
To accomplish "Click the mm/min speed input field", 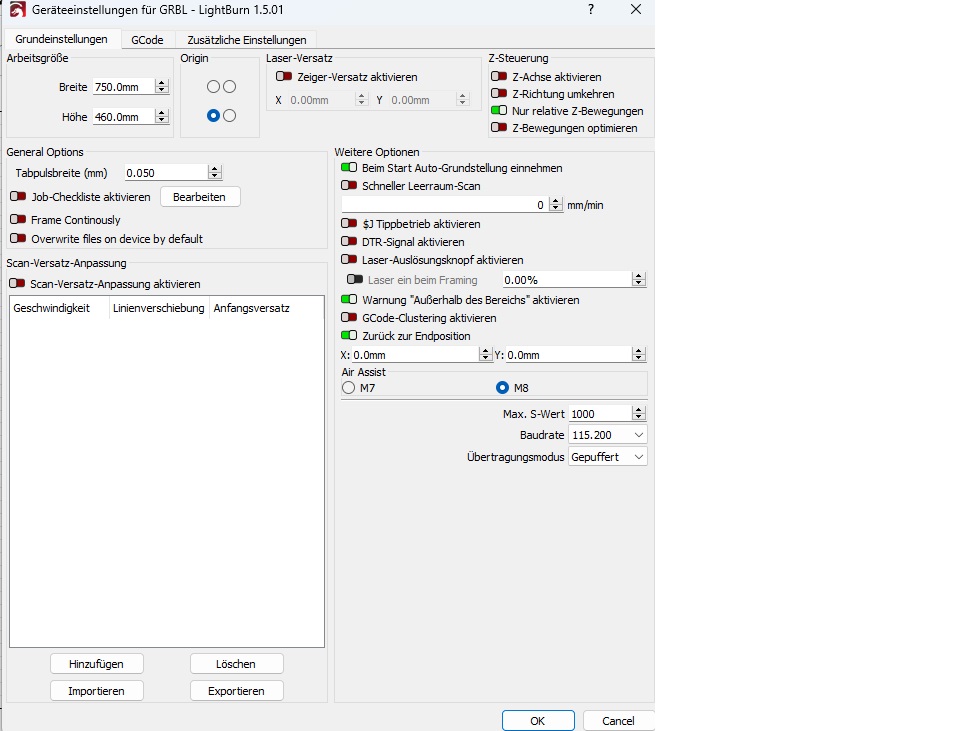I will 444,205.
